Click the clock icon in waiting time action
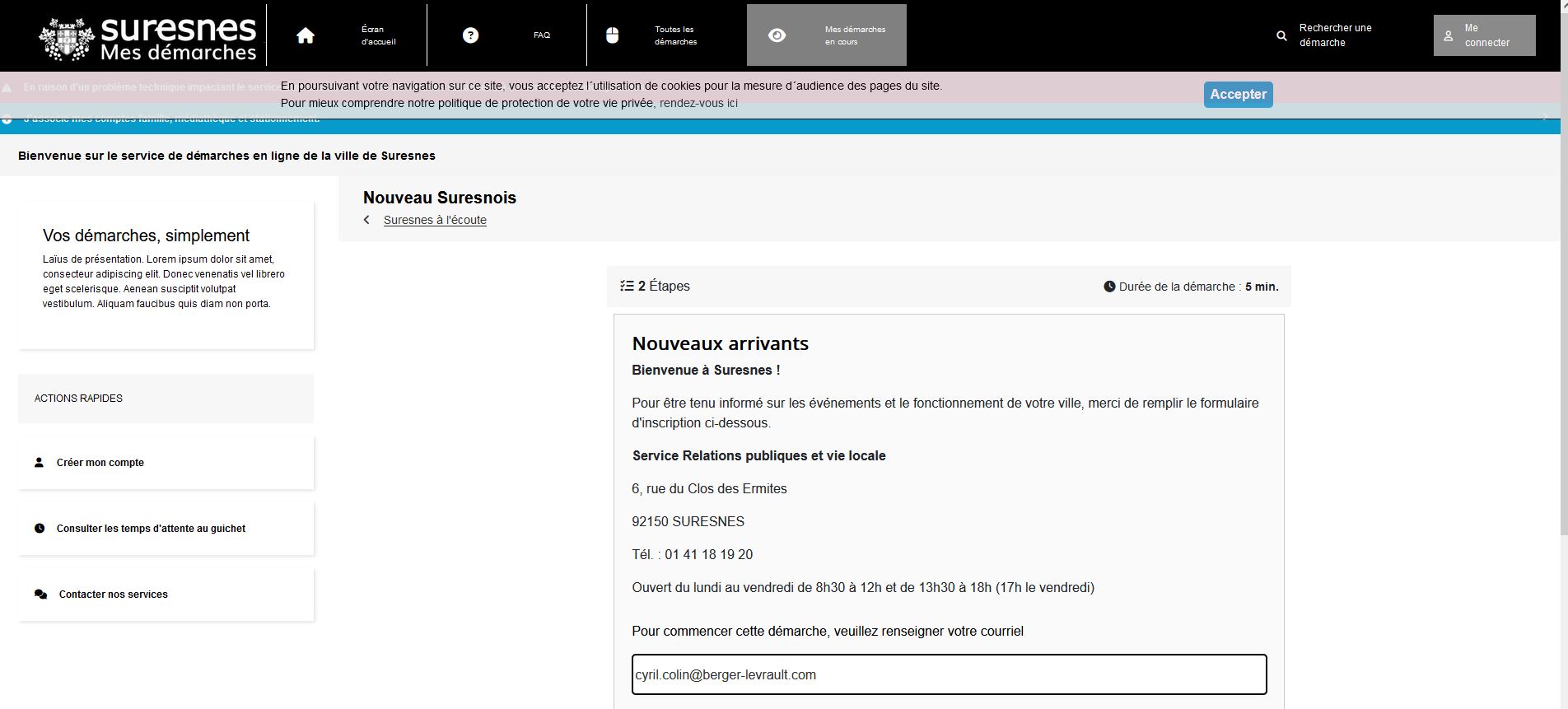The width and height of the screenshot is (1568, 709). (x=40, y=529)
